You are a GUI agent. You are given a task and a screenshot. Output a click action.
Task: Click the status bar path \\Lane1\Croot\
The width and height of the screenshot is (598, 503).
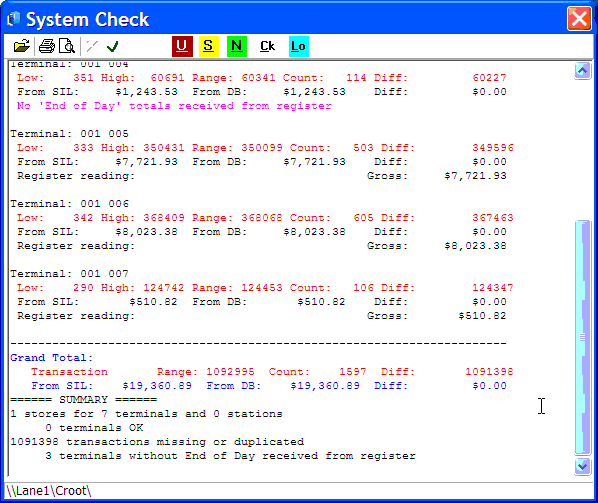click(49, 490)
